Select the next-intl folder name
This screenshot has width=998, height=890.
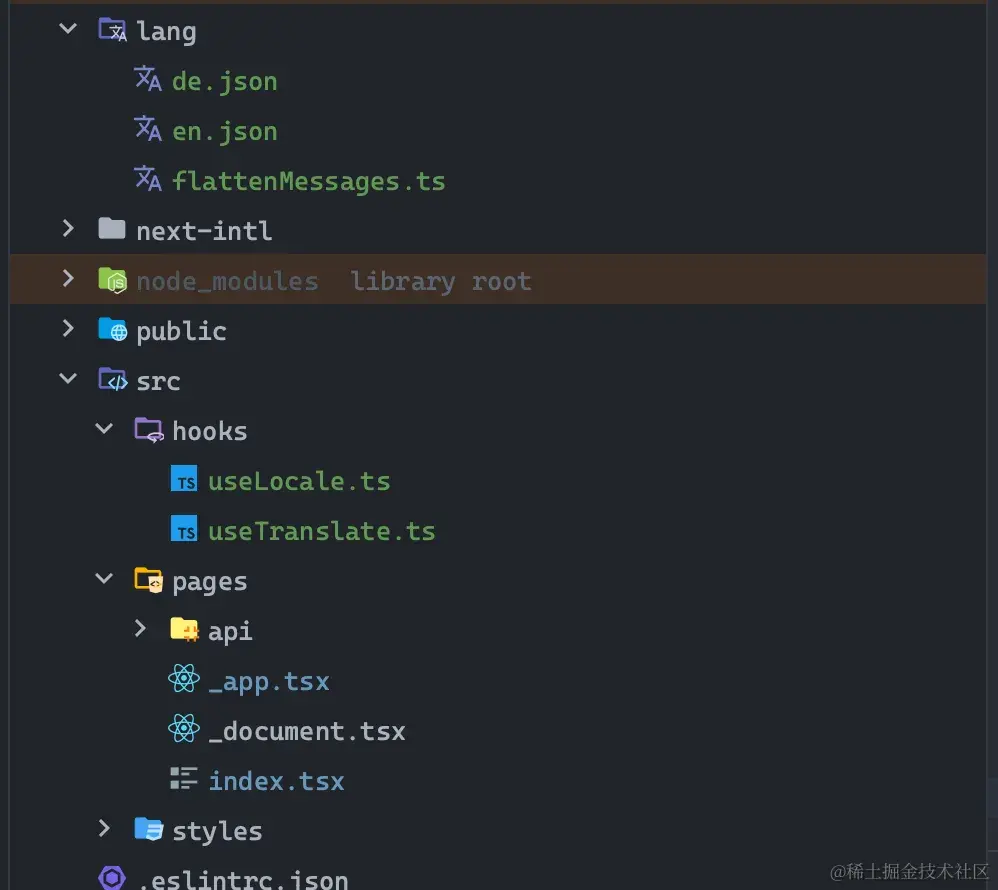(204, 231)
